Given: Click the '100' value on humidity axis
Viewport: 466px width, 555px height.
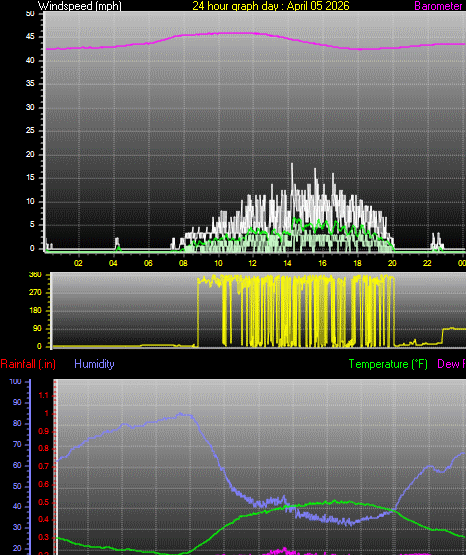Looking at the screenshot, I should [16, 382].
